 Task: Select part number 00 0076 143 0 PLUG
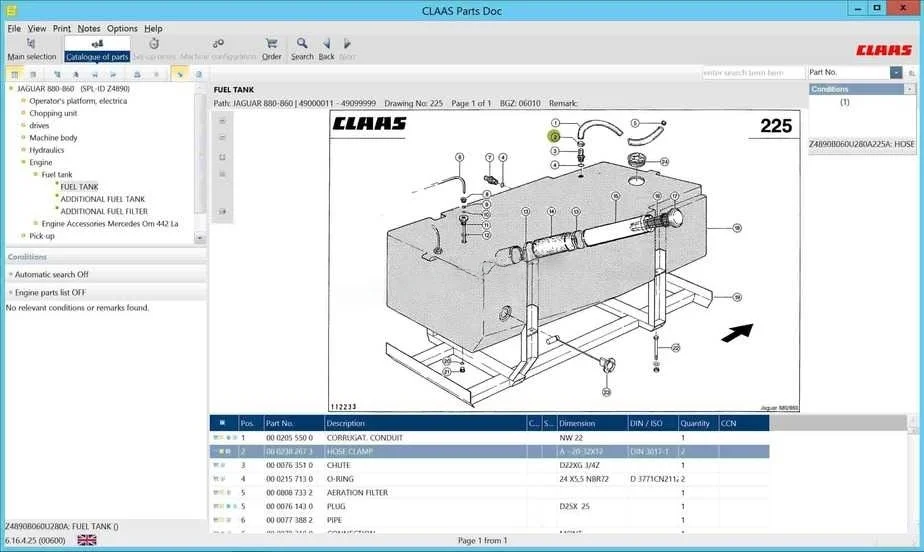tap(489, 506)
